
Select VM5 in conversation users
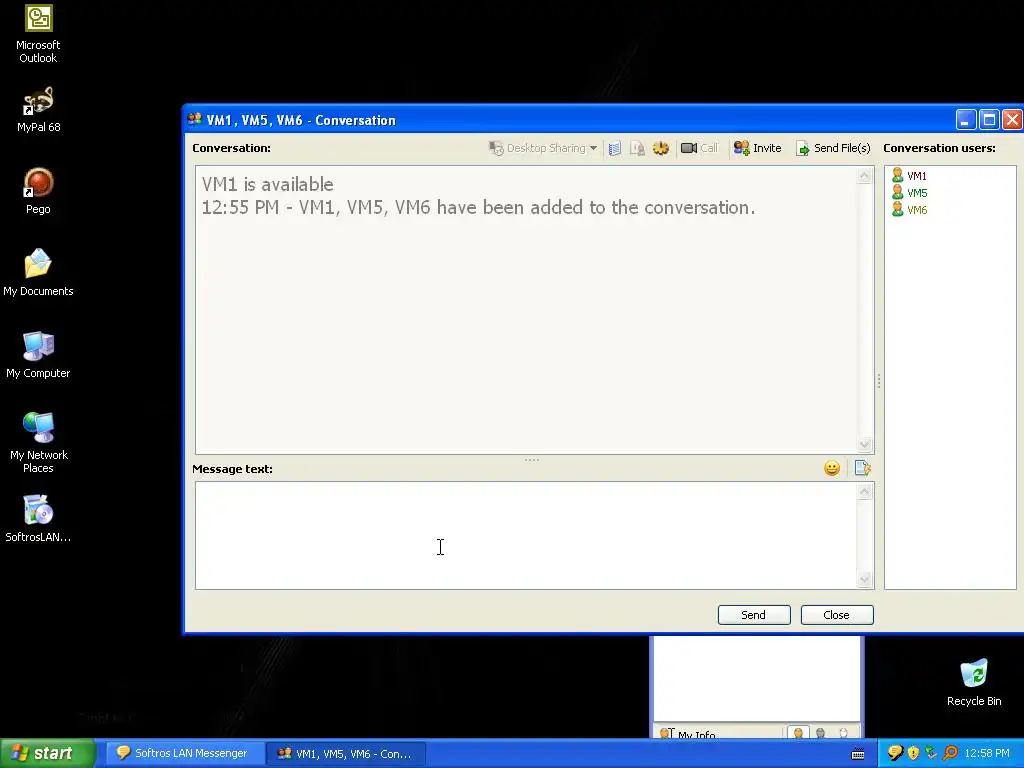tap(909, 193)
